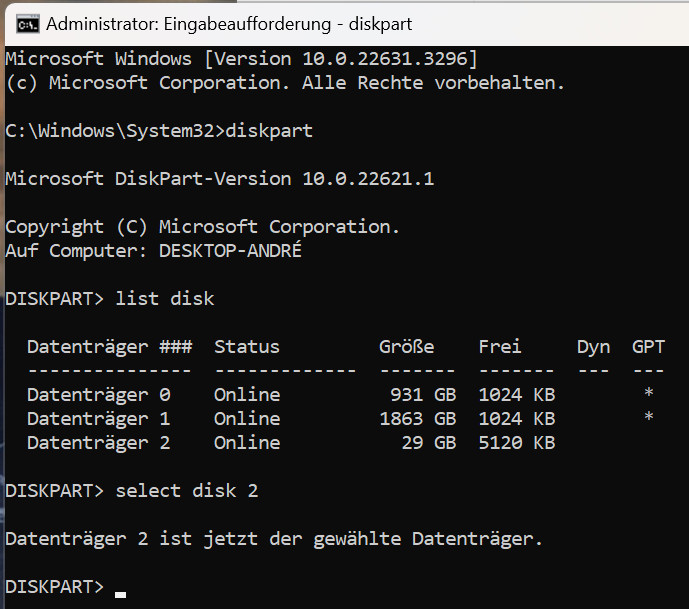Click the 'Datenträger 1' row label
This screenshot has width=689, height=609.
(98, 419)
